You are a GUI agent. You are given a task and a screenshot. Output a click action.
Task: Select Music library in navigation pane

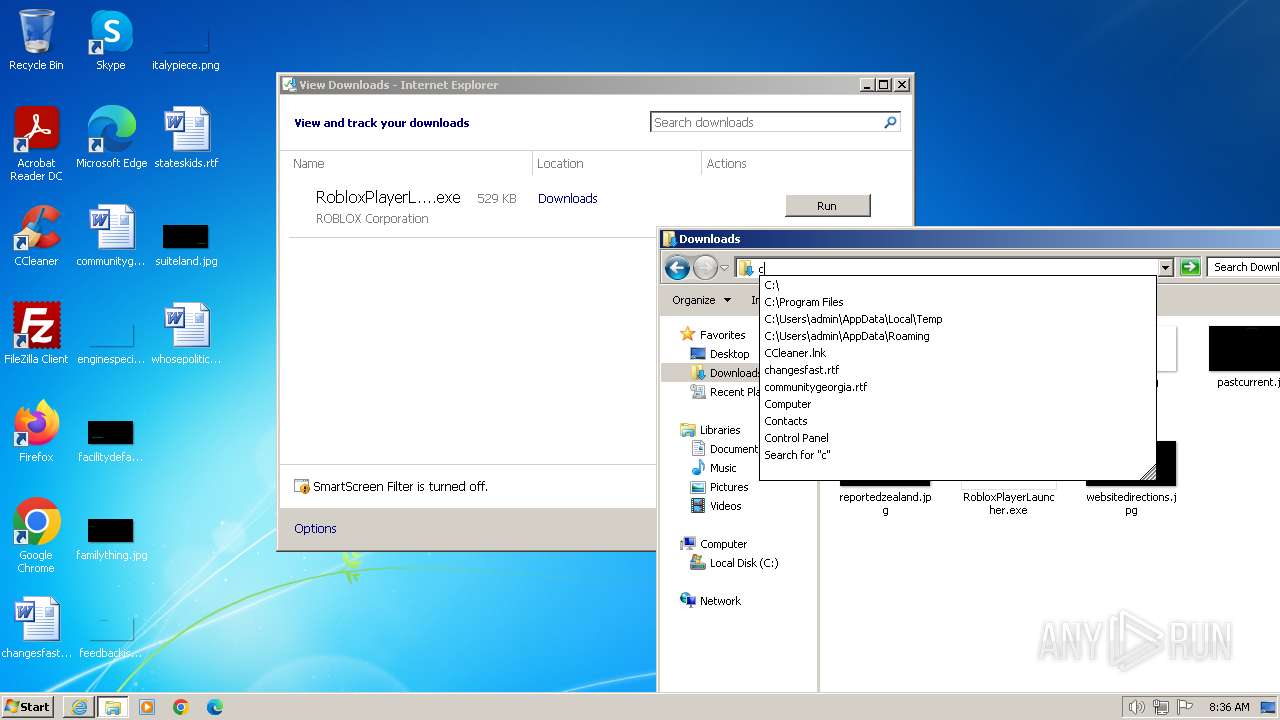click(x=714, y=468)
